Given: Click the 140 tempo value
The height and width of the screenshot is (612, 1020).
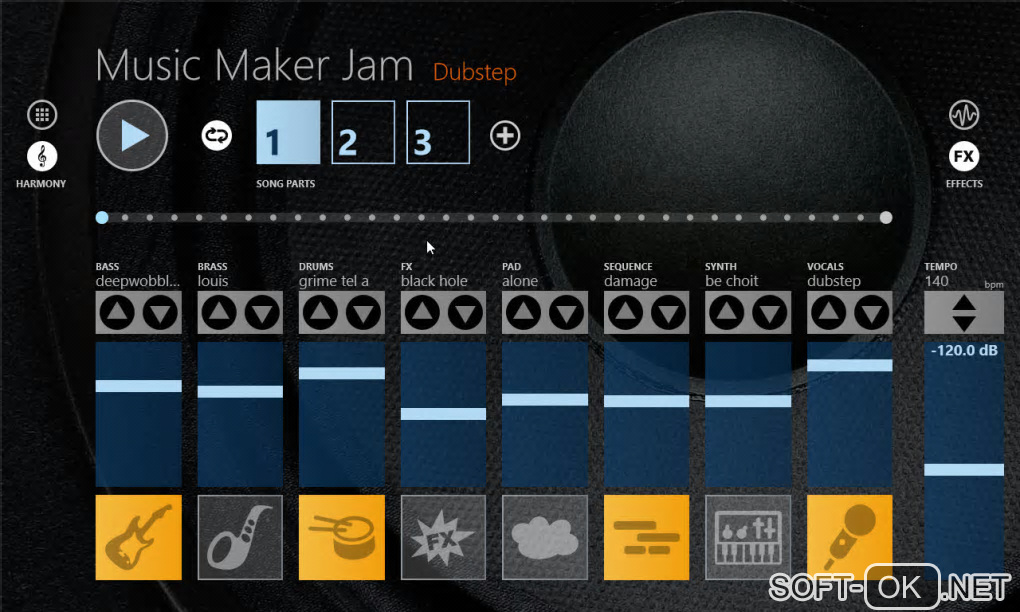Looking at the screenshot, I should pos(936,281).
